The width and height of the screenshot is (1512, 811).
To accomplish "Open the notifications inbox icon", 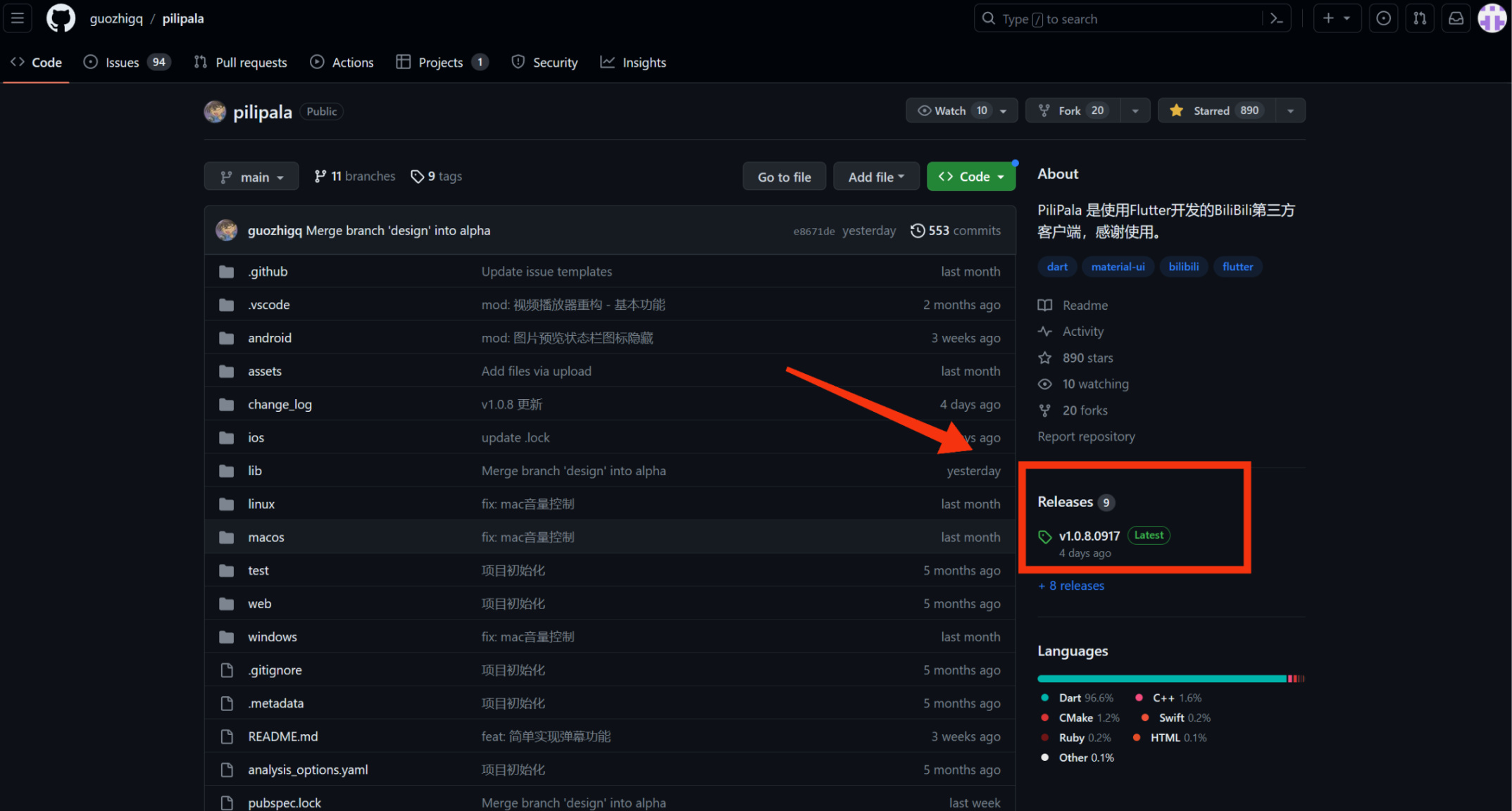I will point(1456,19).
